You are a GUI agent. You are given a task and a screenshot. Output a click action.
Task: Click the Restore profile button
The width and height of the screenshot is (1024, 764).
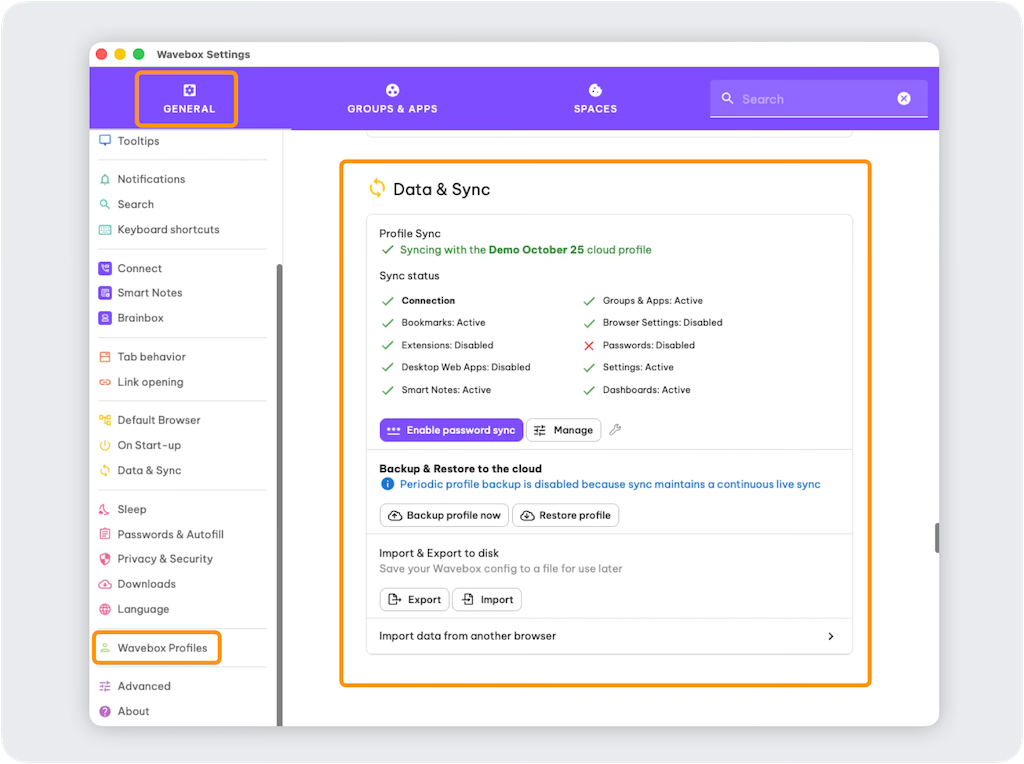[566, 515]
